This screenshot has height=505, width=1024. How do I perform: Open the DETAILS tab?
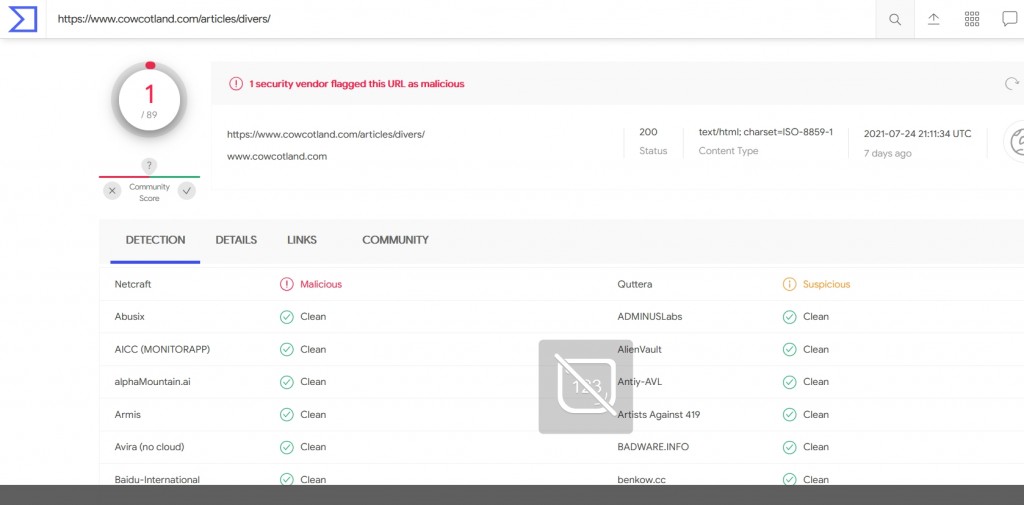236,240
